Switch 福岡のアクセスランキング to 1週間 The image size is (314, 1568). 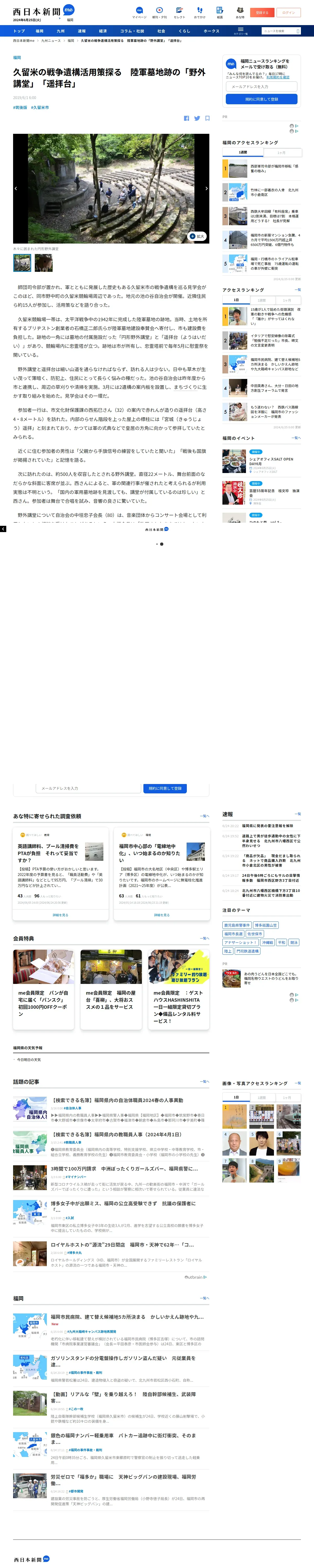pos(243,152)
